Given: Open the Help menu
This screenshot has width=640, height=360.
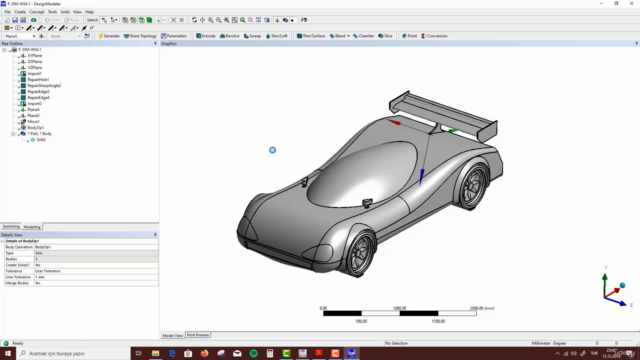Looking at the screenshot, I should [89, 12].
